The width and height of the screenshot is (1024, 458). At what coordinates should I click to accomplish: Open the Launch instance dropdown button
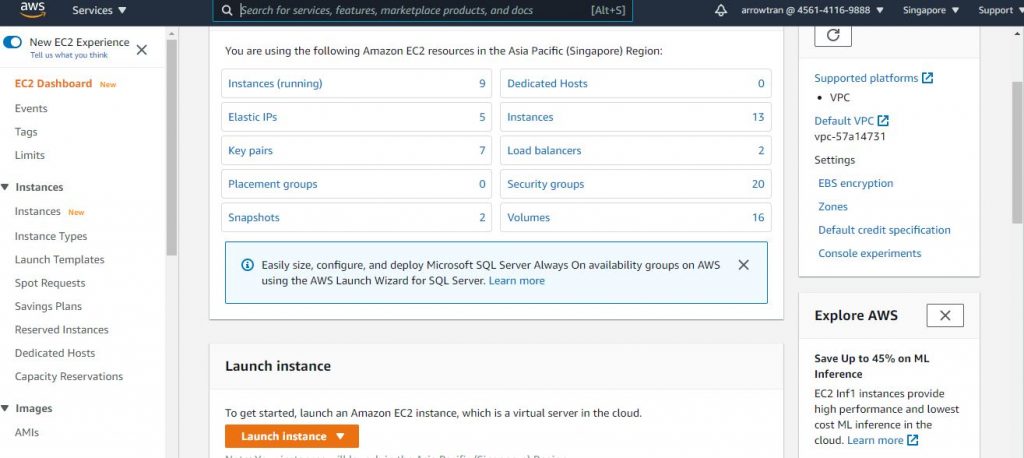292,436
